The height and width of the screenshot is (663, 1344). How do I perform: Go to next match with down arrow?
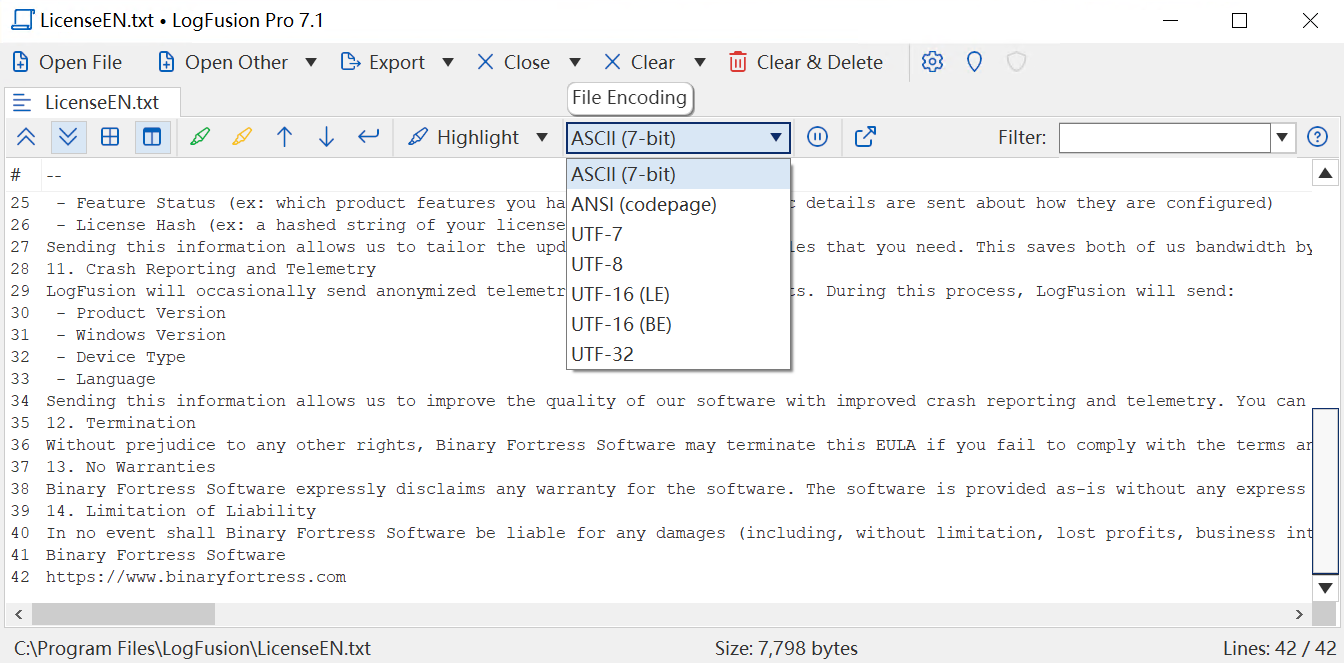pos(326,137)
